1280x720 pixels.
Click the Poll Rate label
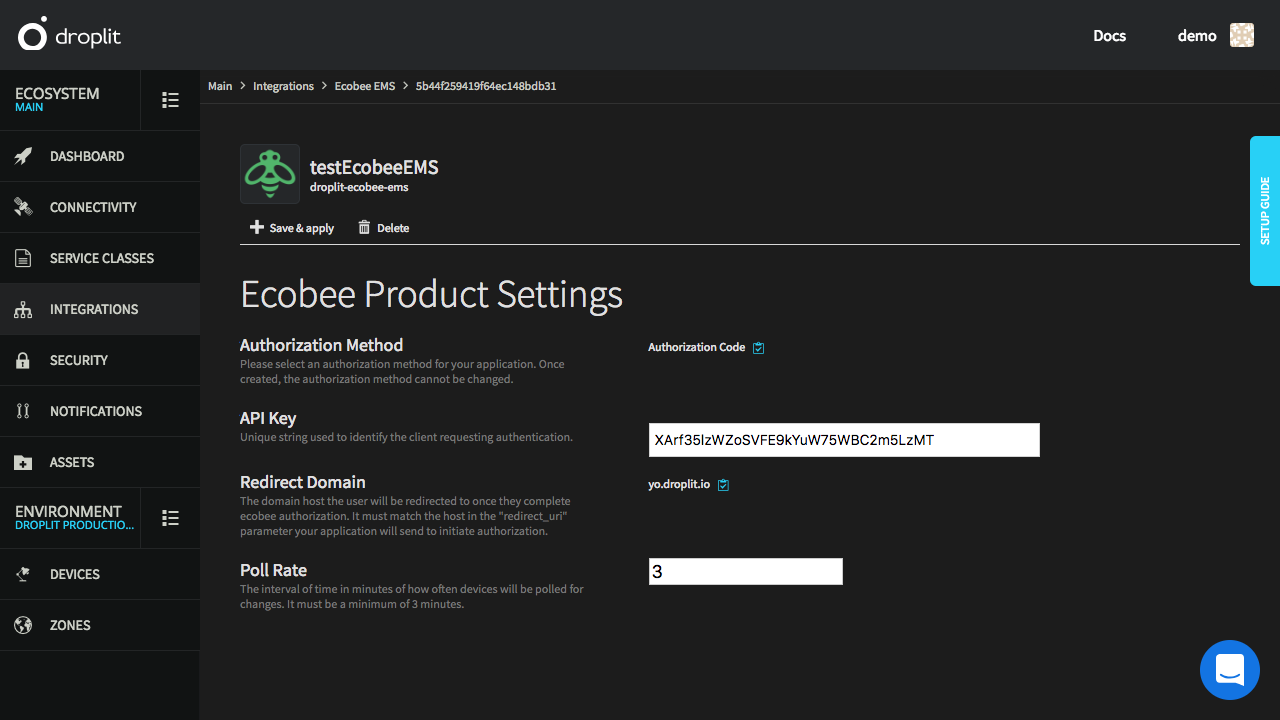[273, 570]
